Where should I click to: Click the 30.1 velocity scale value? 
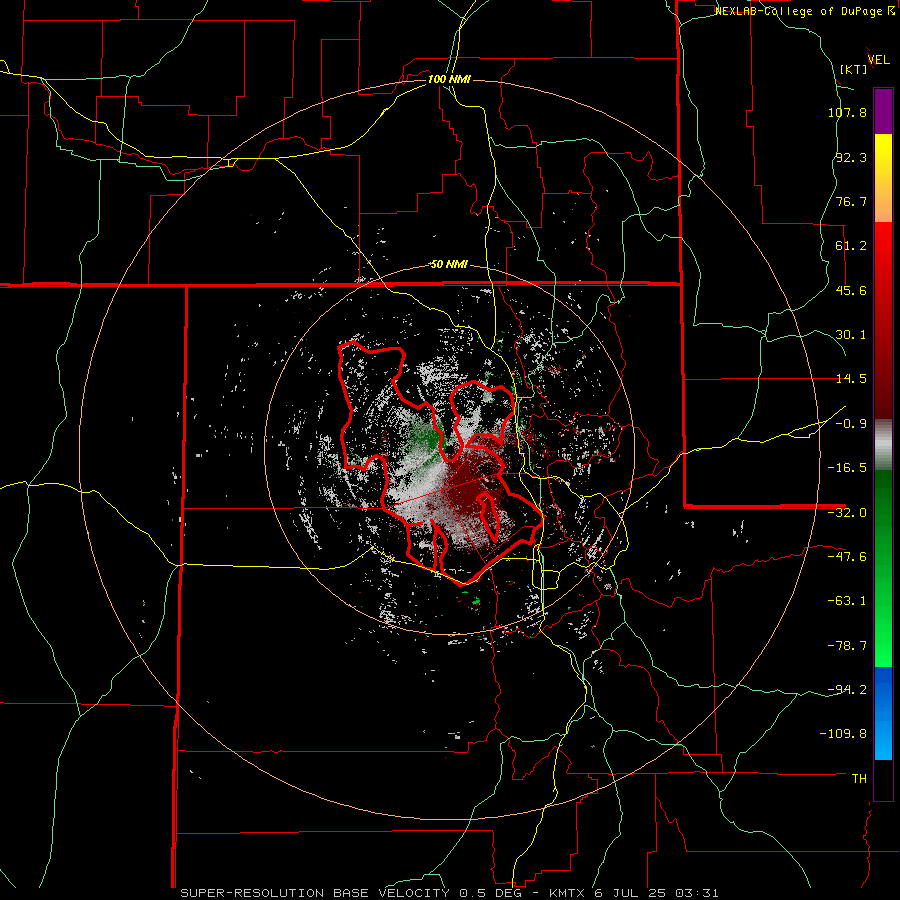click(x=851, y=335)
